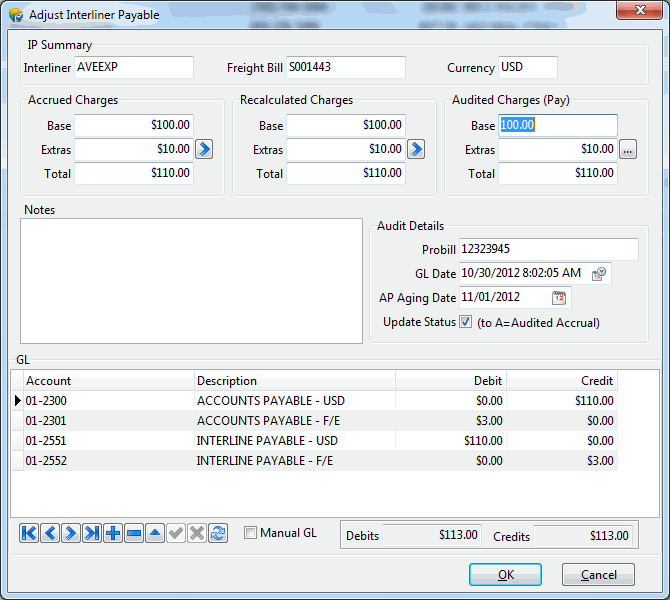
Task: Click the Credits total $113.00 field
Action: [x=583, y=535]
